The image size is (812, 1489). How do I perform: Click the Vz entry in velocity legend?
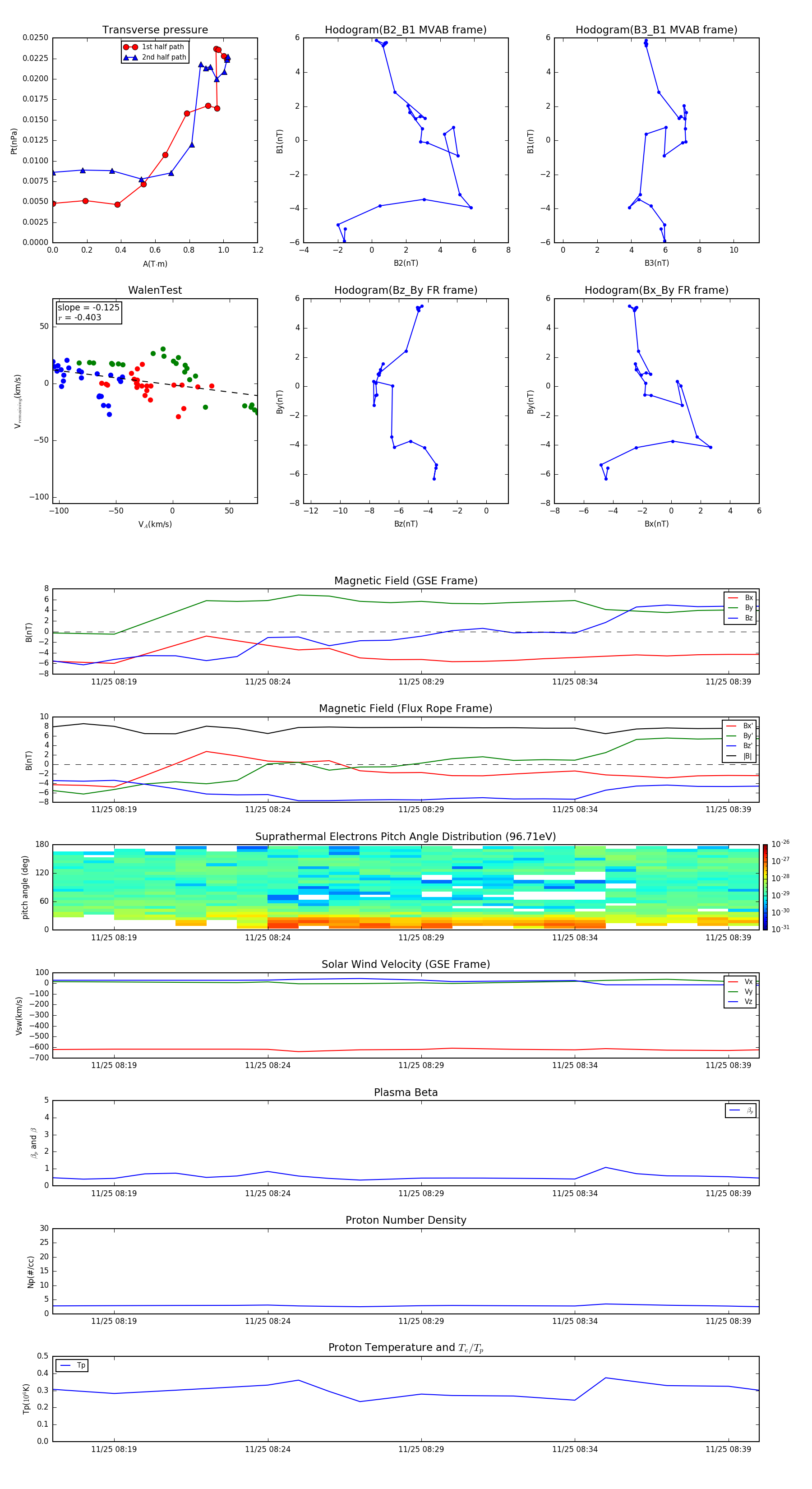pyautogui.click(x=740, y=1002)
